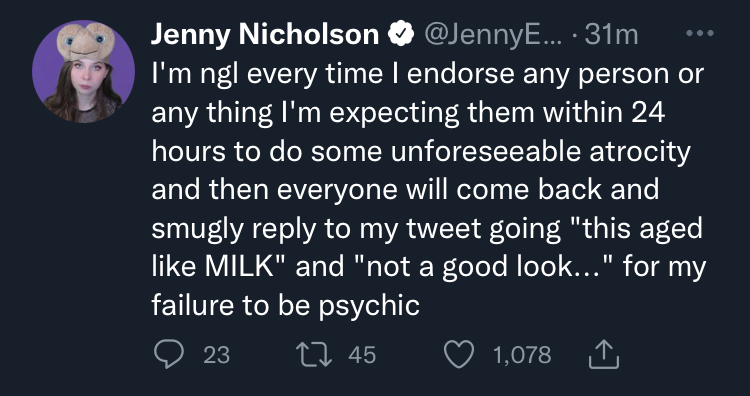Open the three-dot more options menu
The height and width of the screenshot is (396, 750).
pyautogui.click(x=700, y=33)
